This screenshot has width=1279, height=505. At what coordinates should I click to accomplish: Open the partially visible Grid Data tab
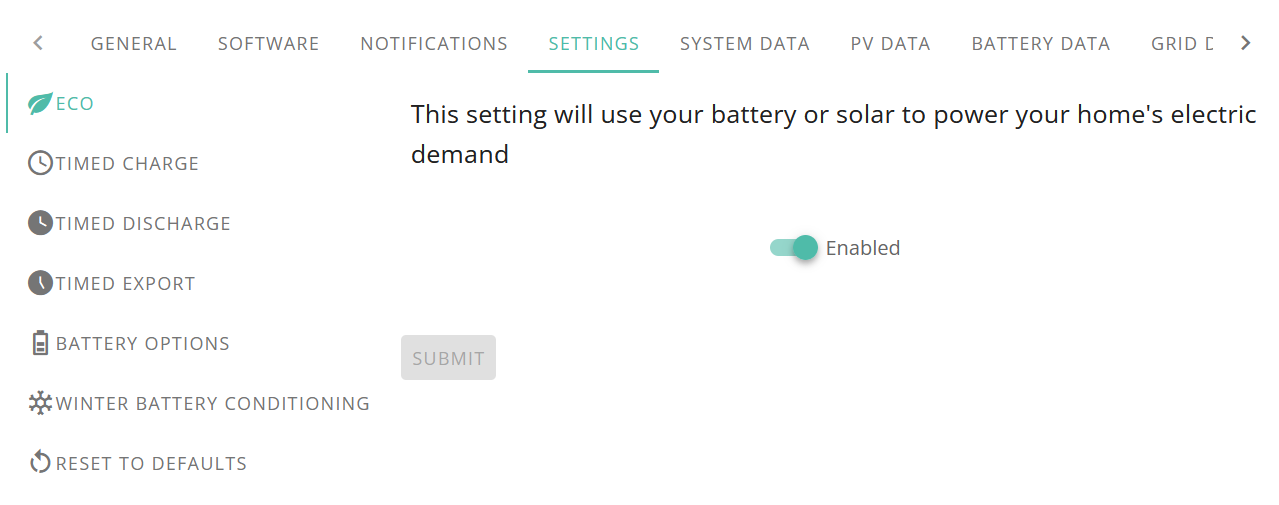(x=1182, y=44)
